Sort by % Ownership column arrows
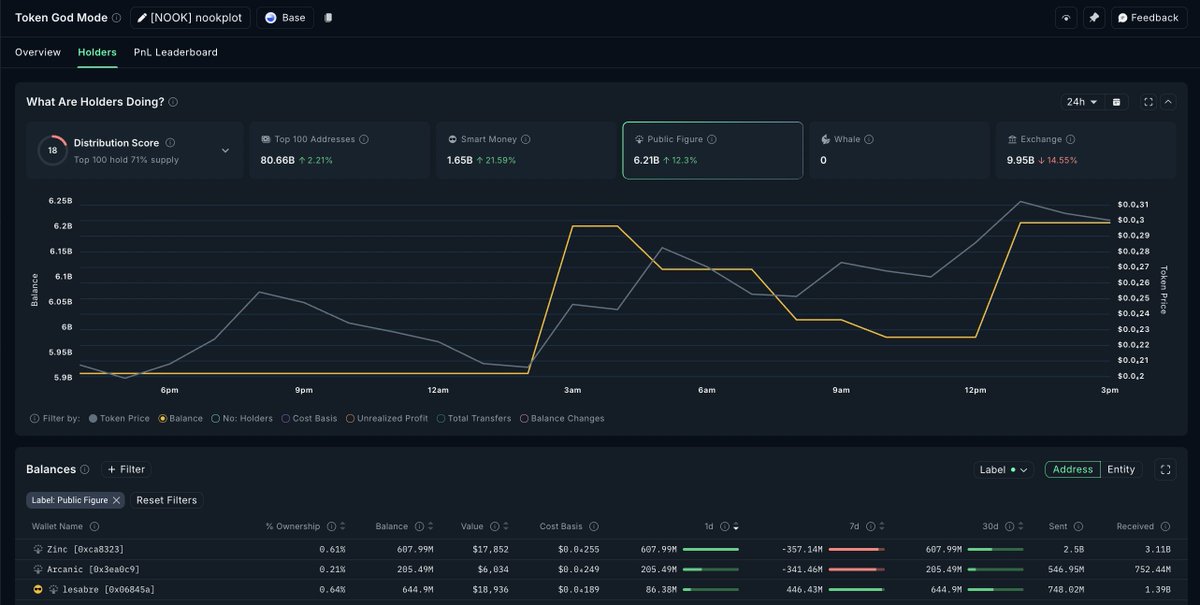Viewport: 1200px width, 605px height. tap(343, 526)
